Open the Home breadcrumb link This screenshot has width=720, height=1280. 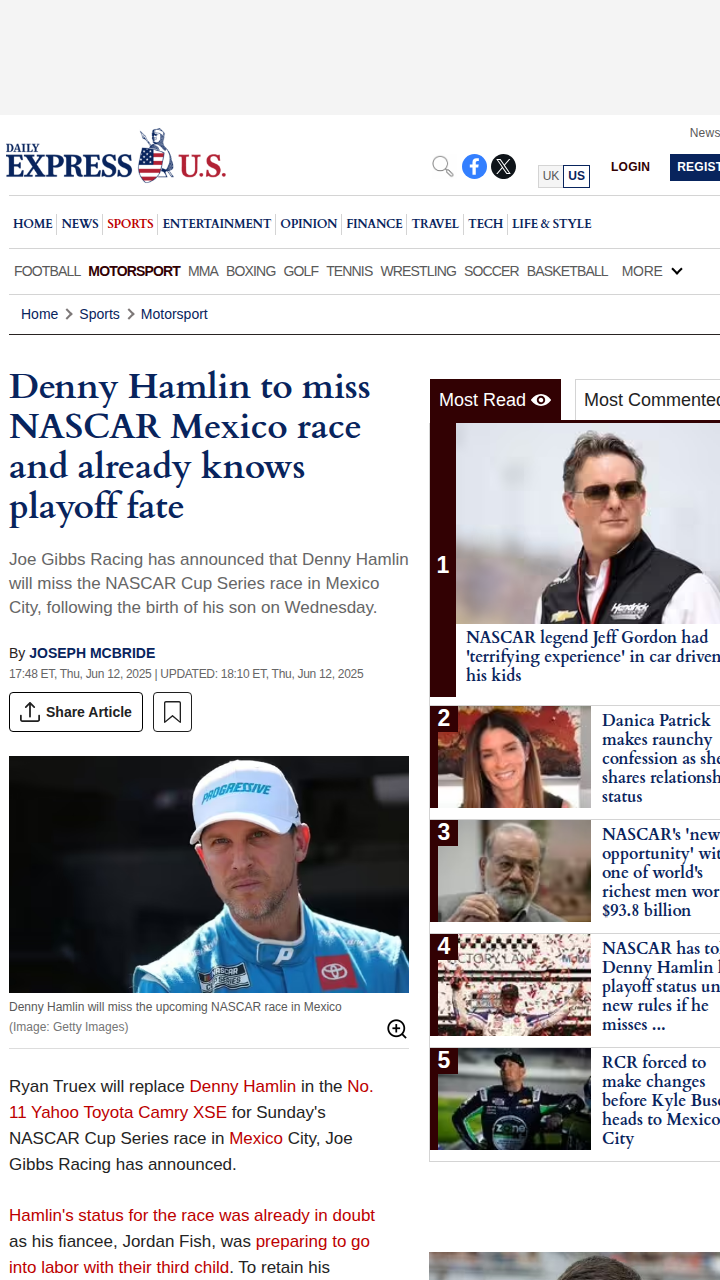(40, 314)
